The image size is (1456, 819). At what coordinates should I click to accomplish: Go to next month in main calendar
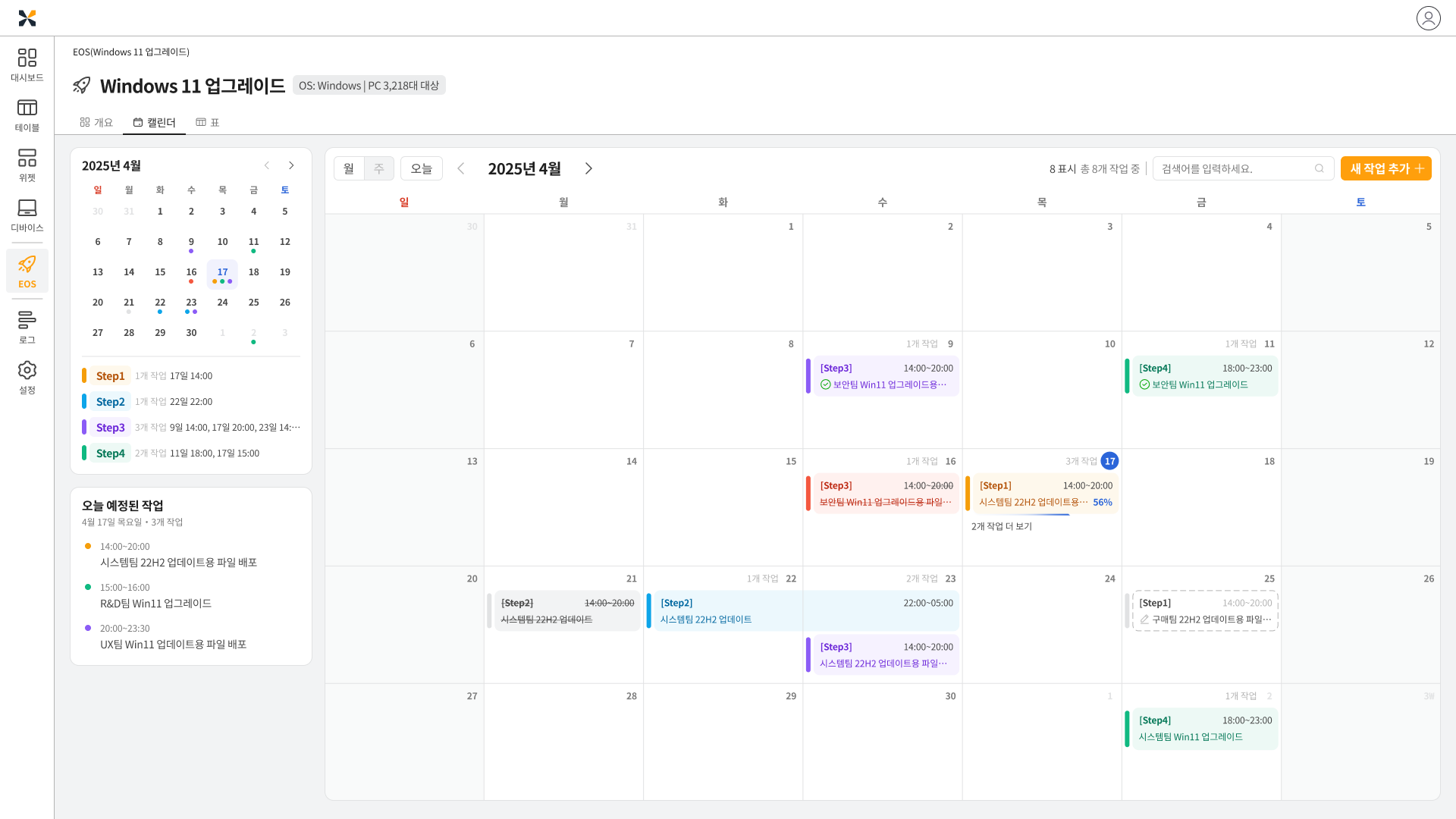pyautogui.click(x=588, y=168)
